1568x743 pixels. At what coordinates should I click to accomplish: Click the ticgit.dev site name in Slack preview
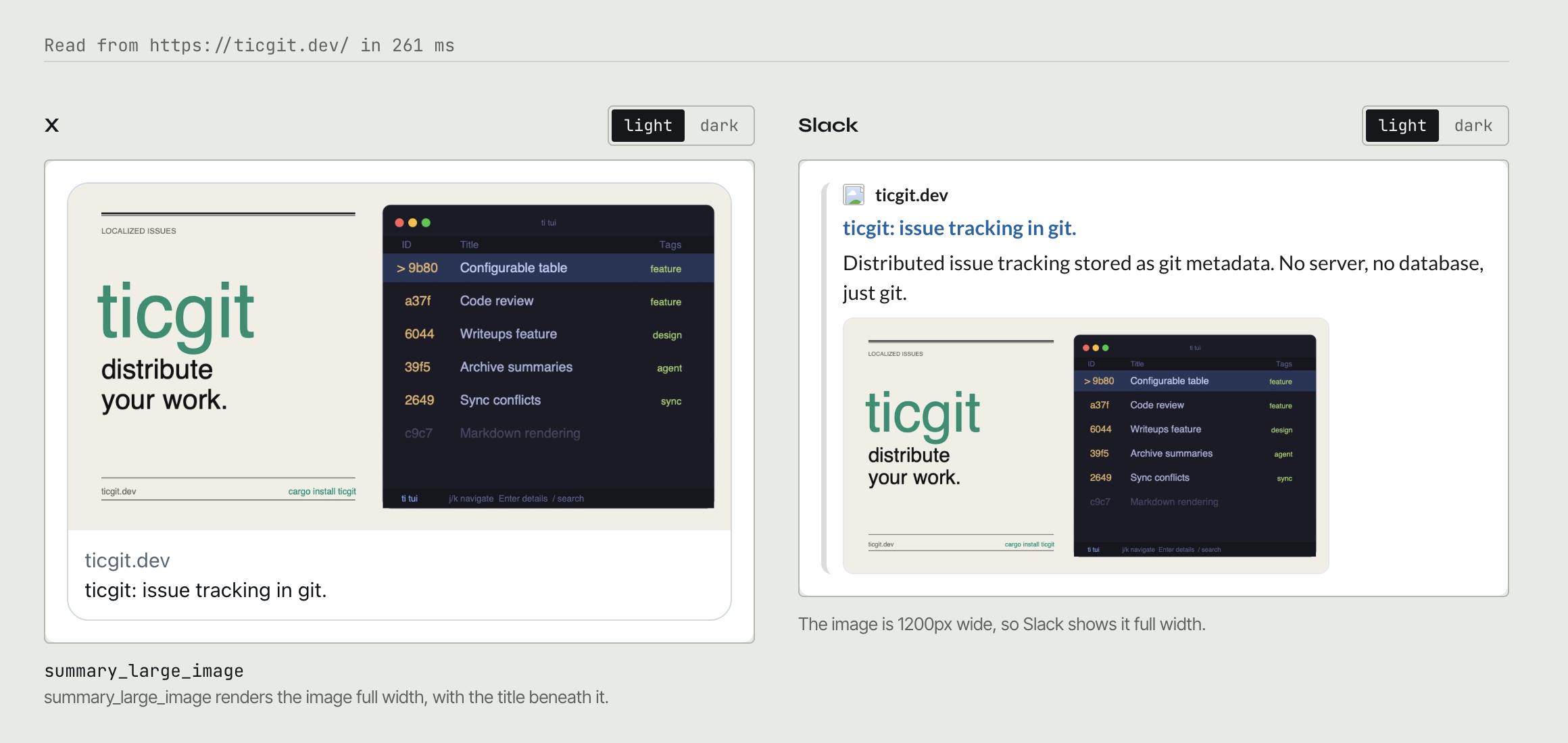coord(911,195)
